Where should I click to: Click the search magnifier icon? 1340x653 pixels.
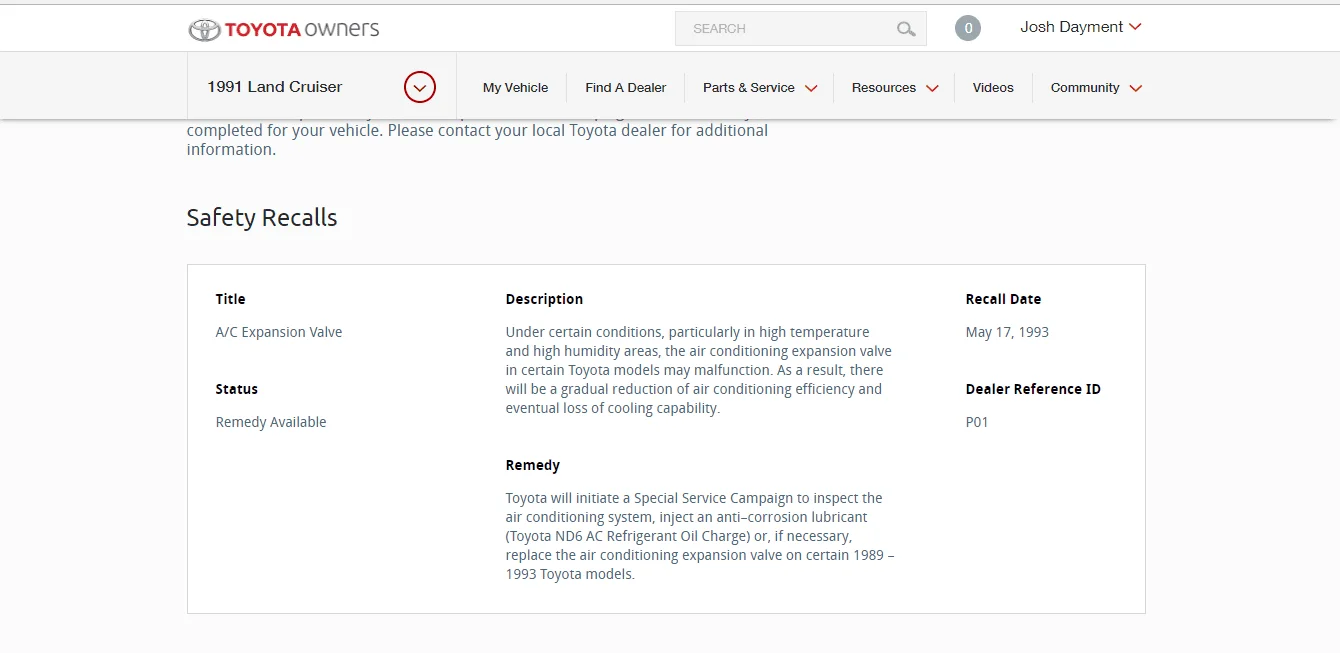(x=906, y=29)
